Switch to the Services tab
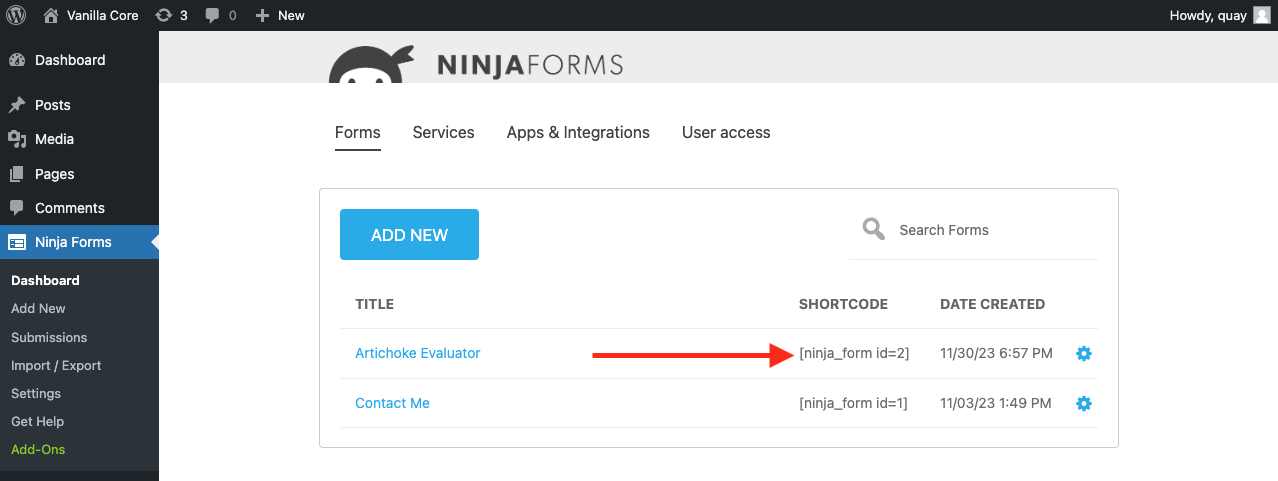The height and width of the screenshot is (481, 1278). tap(444, 132)
